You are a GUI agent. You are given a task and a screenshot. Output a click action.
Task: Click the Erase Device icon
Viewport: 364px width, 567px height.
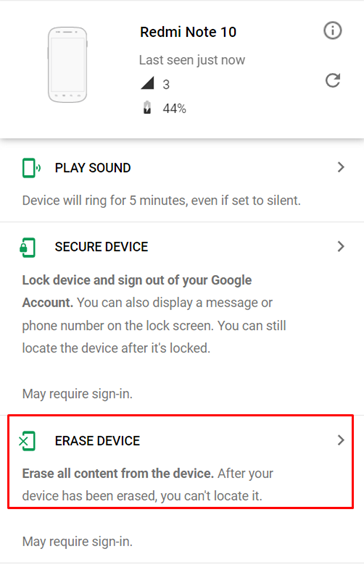click(27, 441)
